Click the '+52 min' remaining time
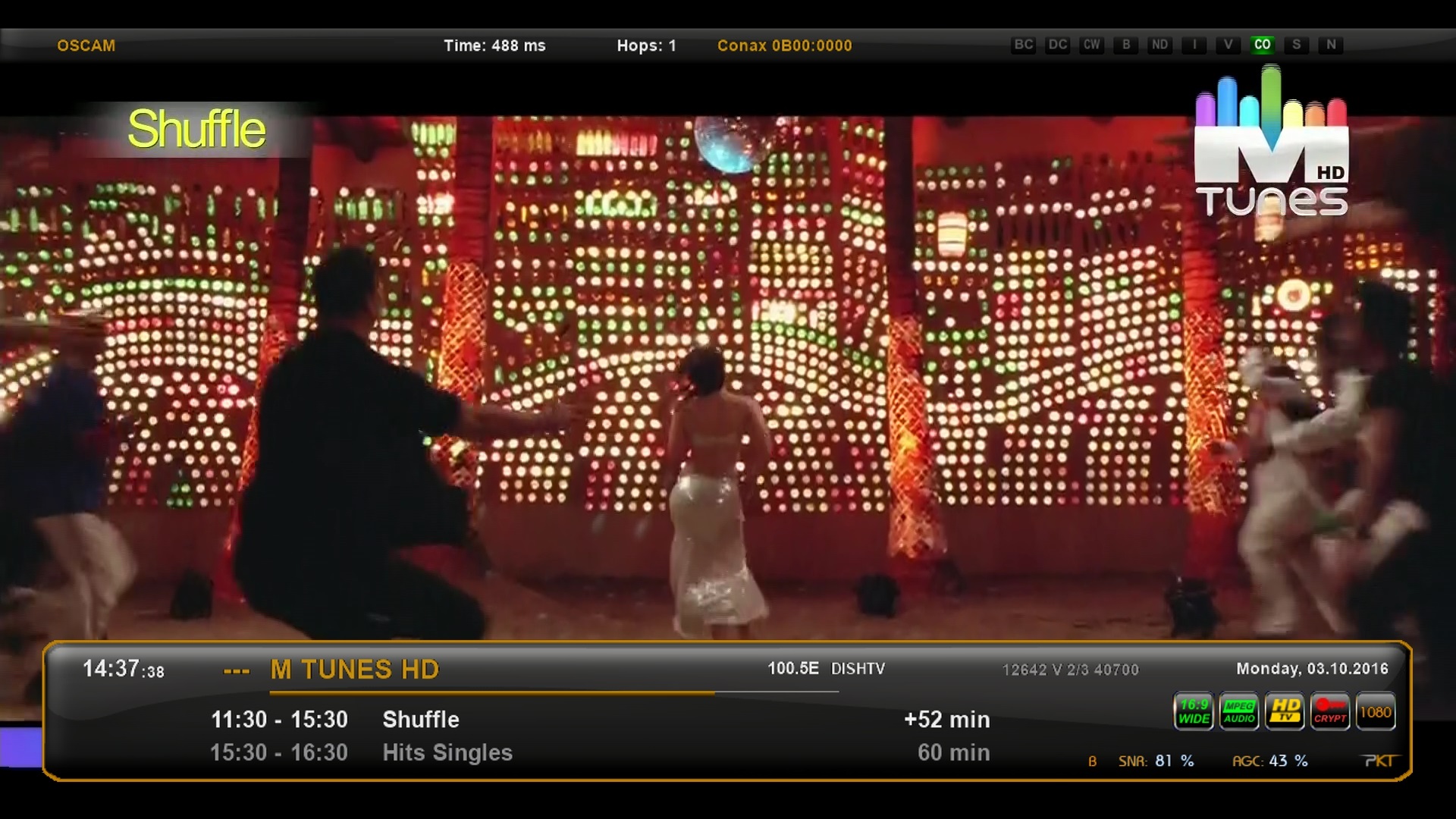 pyautogui.click(x=947, y=719)
